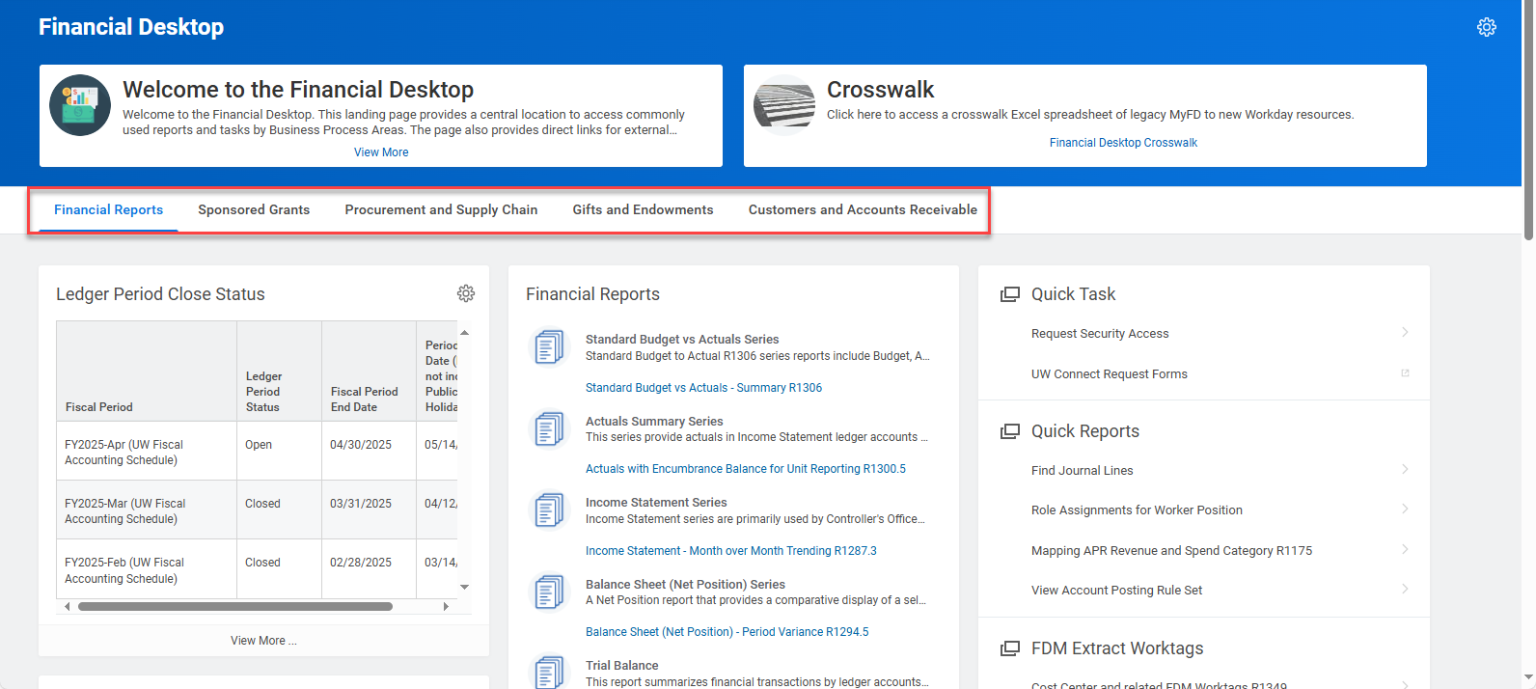This screenshot has height=689, width=1536.
Task: Expand the Find Journal Lines chevron
Action: click(1405, 468)
